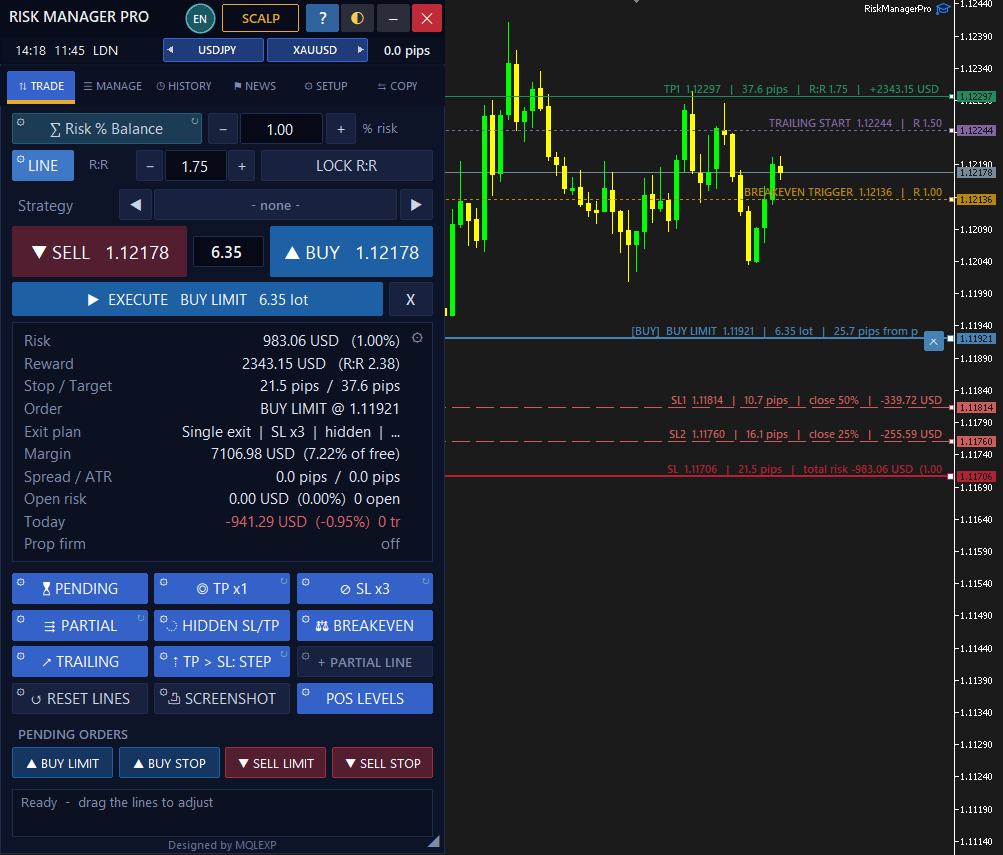1003x855 pixels.
Task: Open the TRADE tab
Action: point(41,86)
